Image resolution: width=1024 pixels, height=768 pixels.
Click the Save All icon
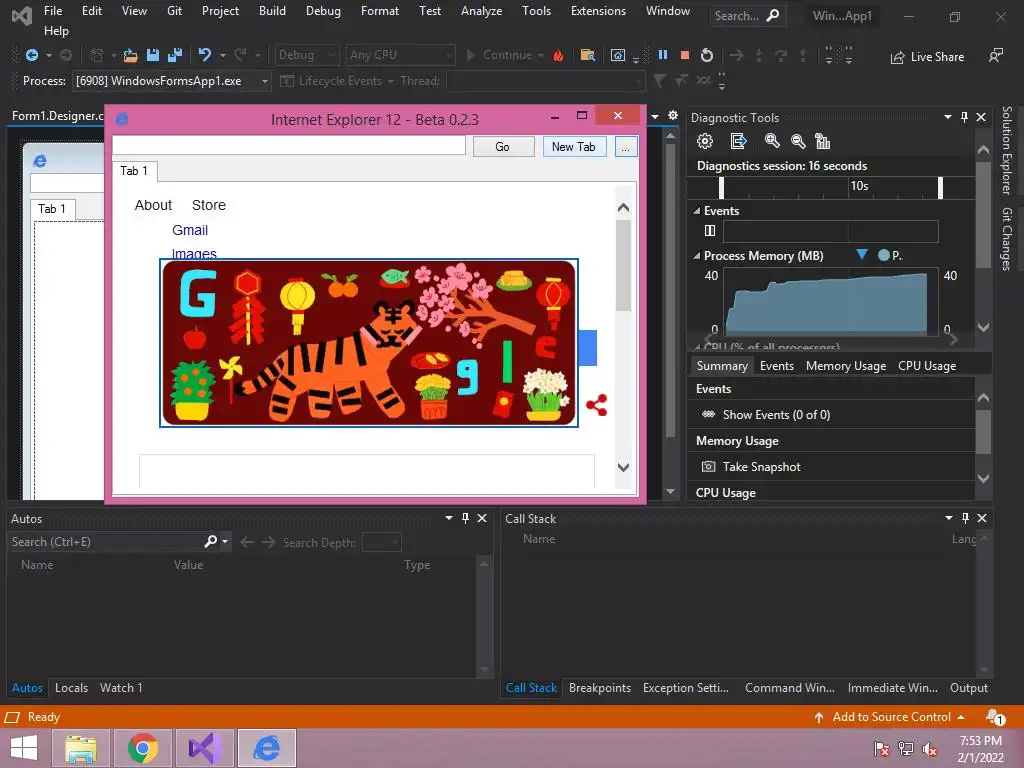coord(175,56)
